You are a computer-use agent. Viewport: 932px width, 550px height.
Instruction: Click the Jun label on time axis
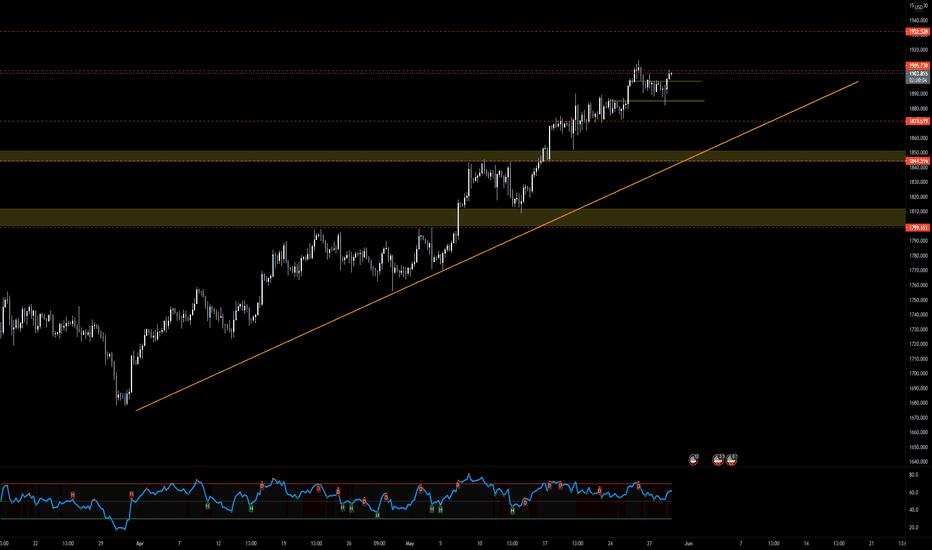click(689, 543)
